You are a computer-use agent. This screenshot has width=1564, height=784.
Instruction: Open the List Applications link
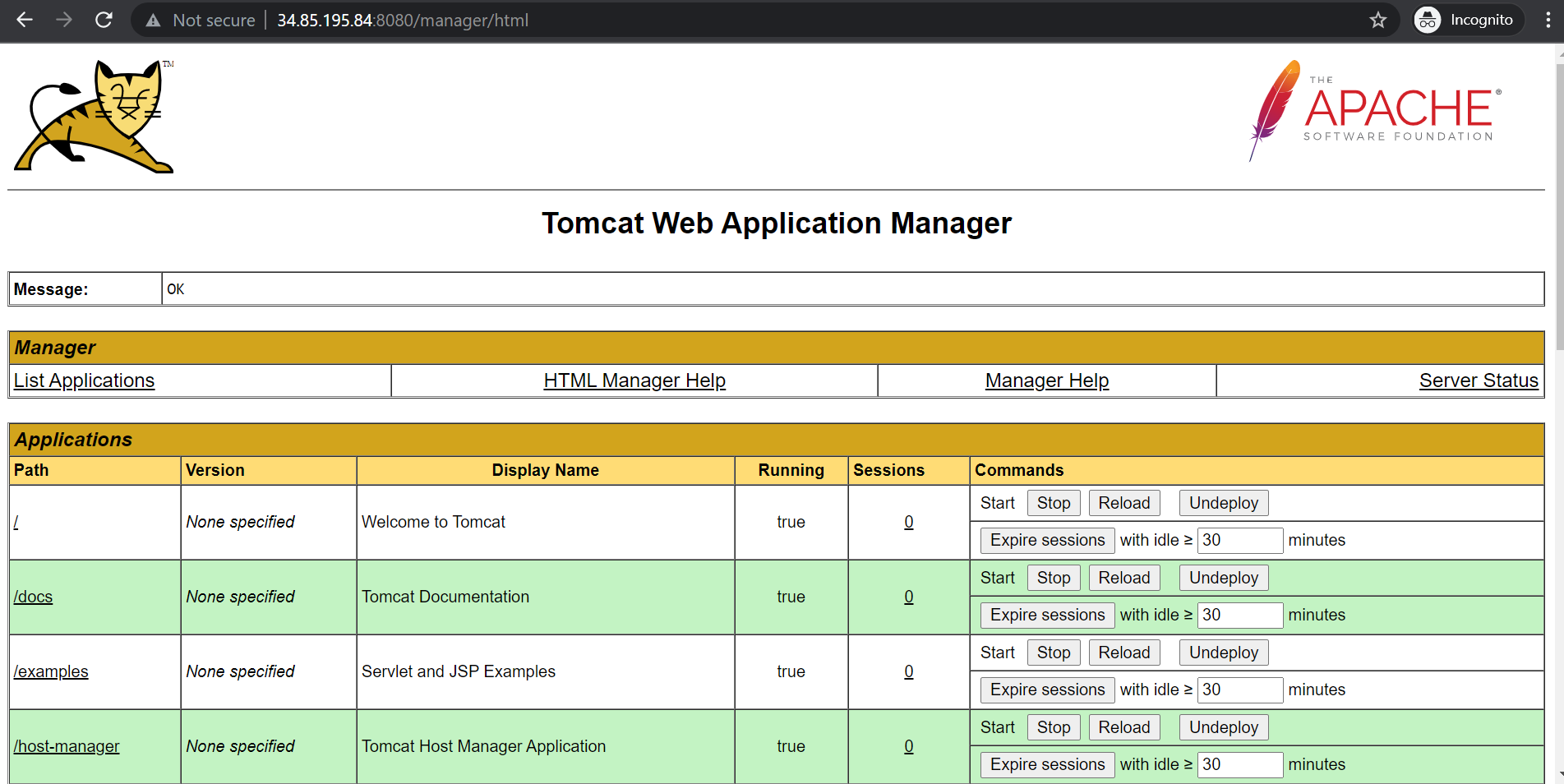click(x=84, y=380)
